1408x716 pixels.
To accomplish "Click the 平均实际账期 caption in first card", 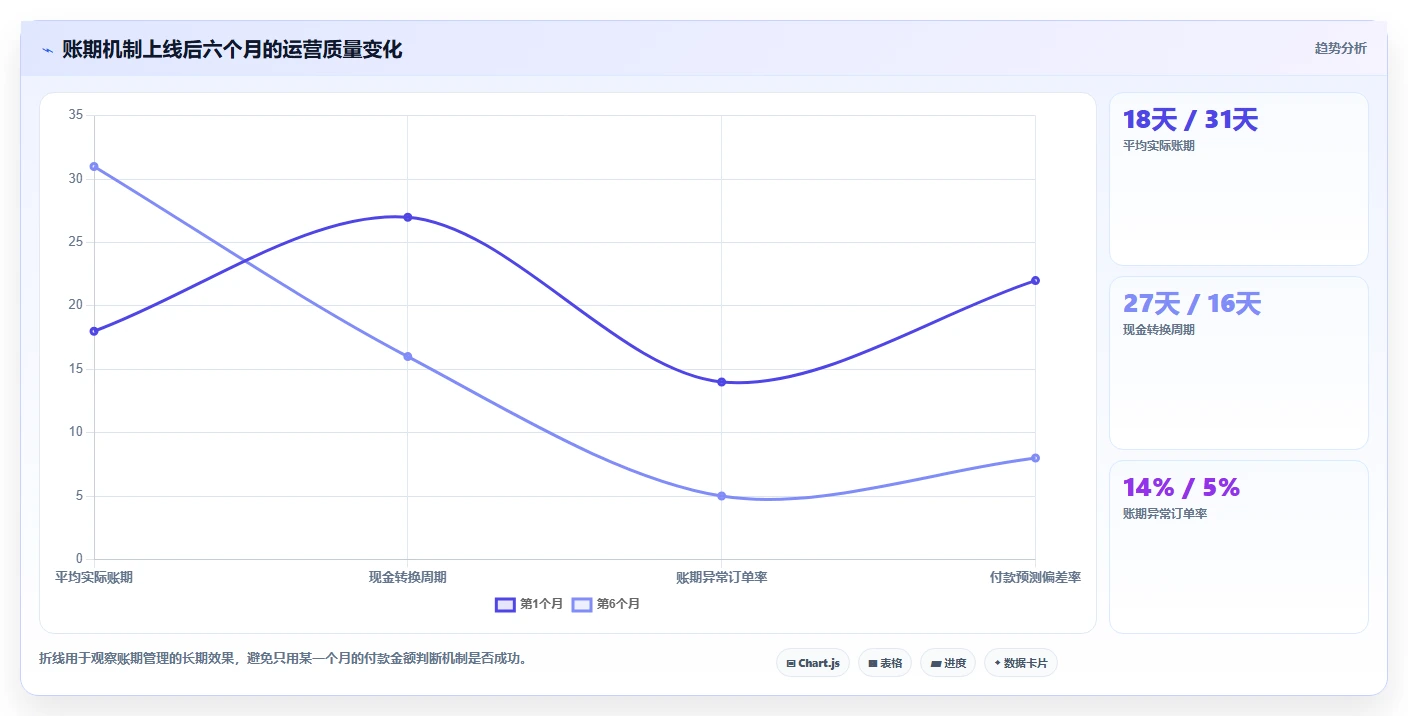I will pos(1159,146).
